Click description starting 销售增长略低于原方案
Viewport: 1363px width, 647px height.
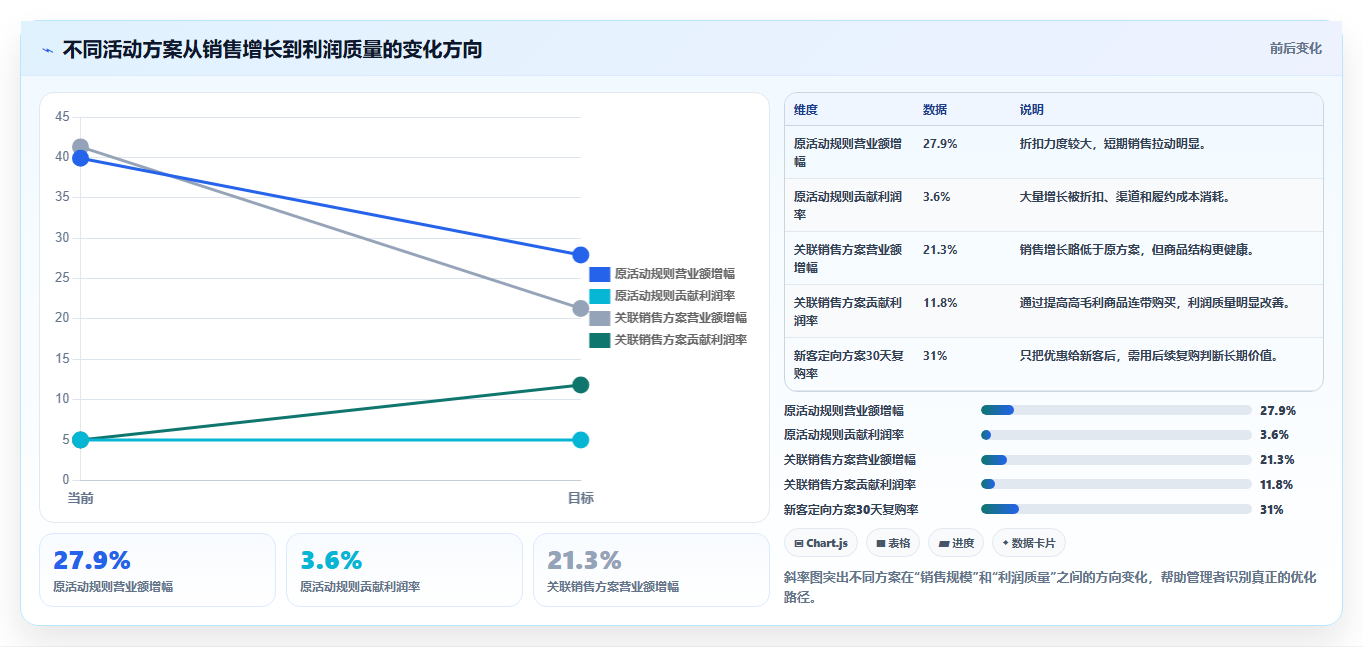point(1137,250)
